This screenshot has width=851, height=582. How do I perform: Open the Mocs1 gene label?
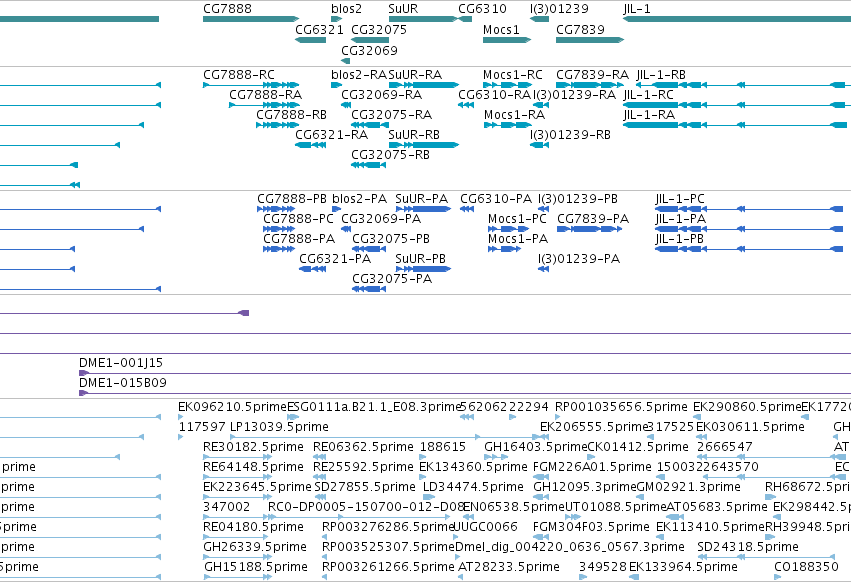501,30
